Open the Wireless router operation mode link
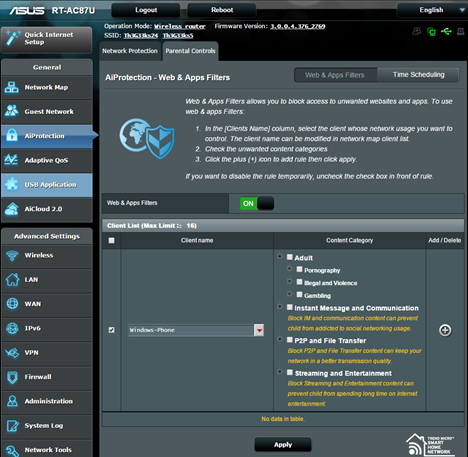The image size is (468, 457). click(180, 26)
